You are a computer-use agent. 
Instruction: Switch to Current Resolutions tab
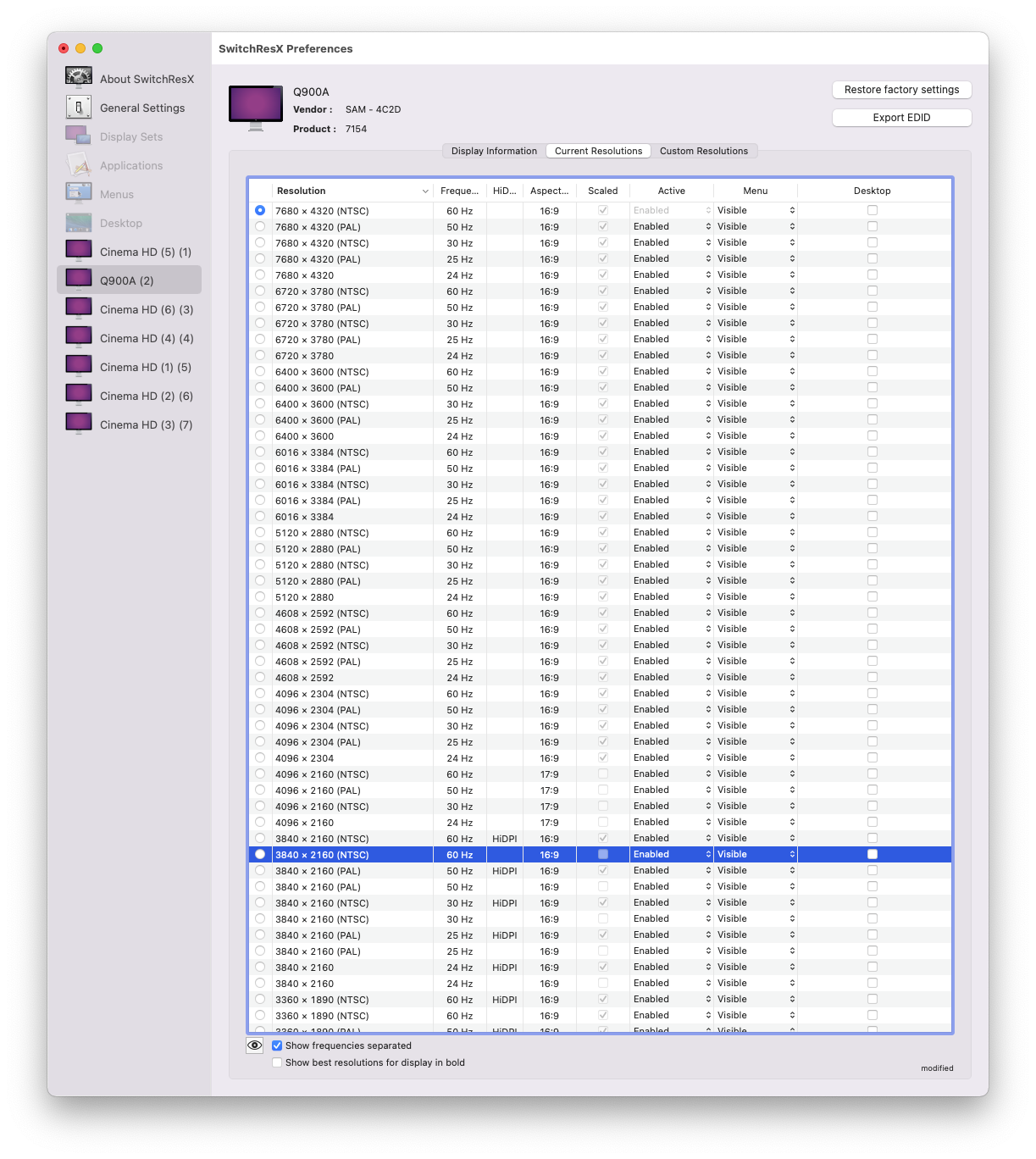click(598, 151)
